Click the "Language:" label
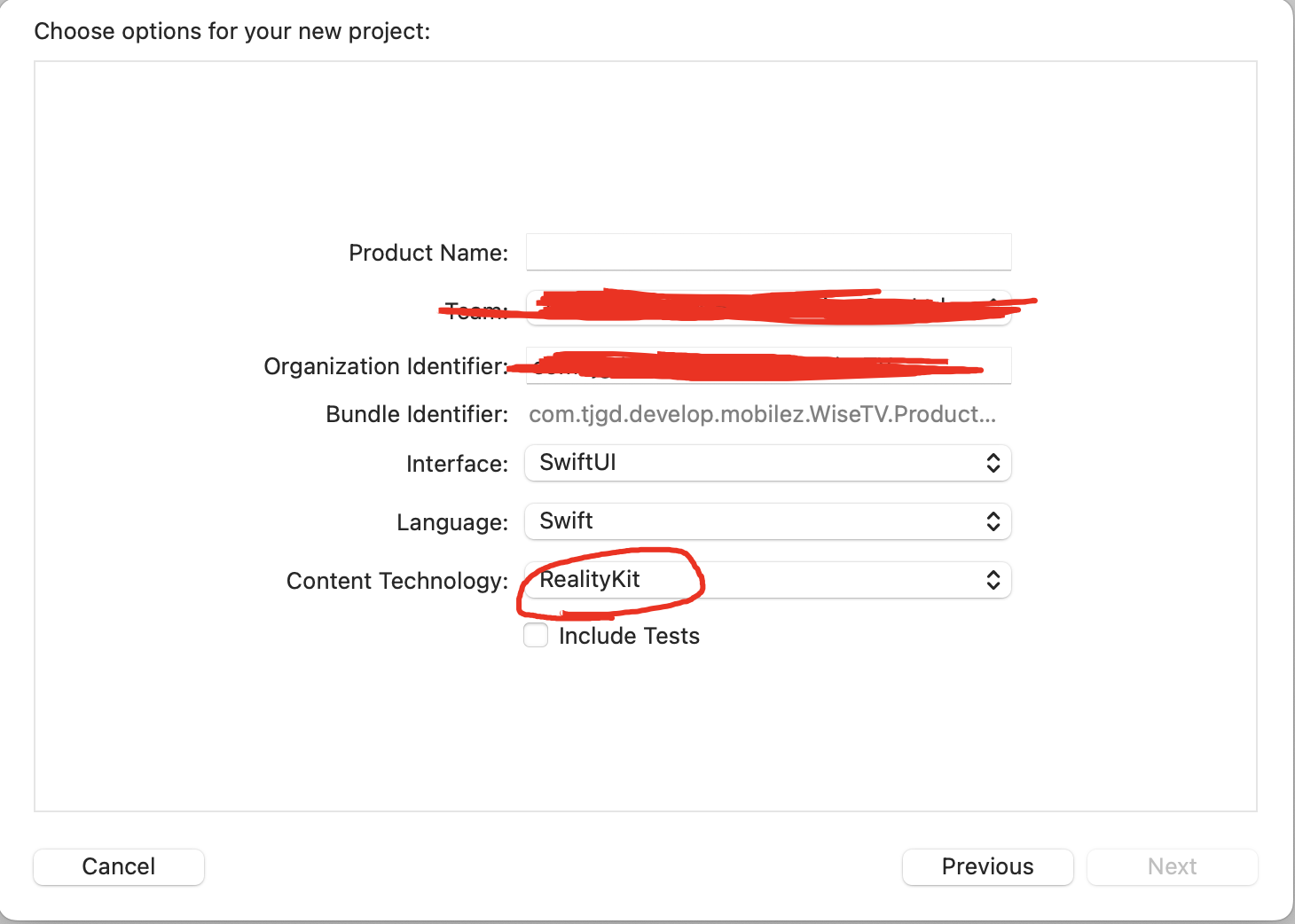The width and height of the screenshot is (1295, 924). (x=452, y=522)
